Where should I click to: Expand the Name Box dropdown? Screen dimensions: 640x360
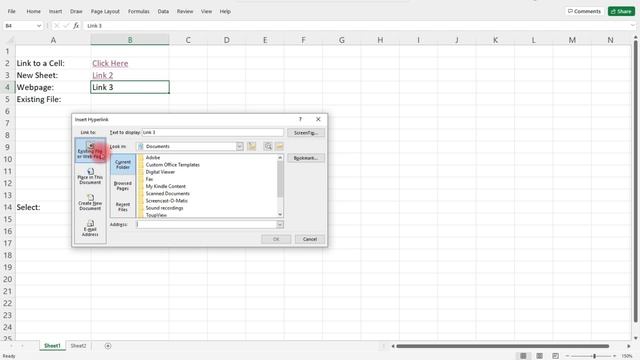(x=39, y=26)
